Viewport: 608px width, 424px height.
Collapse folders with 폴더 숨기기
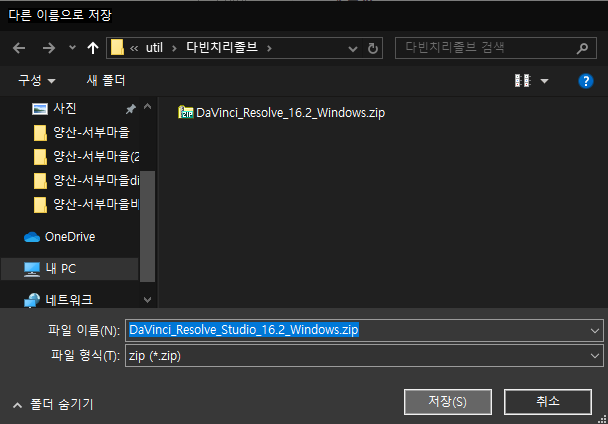coord(54,405)
